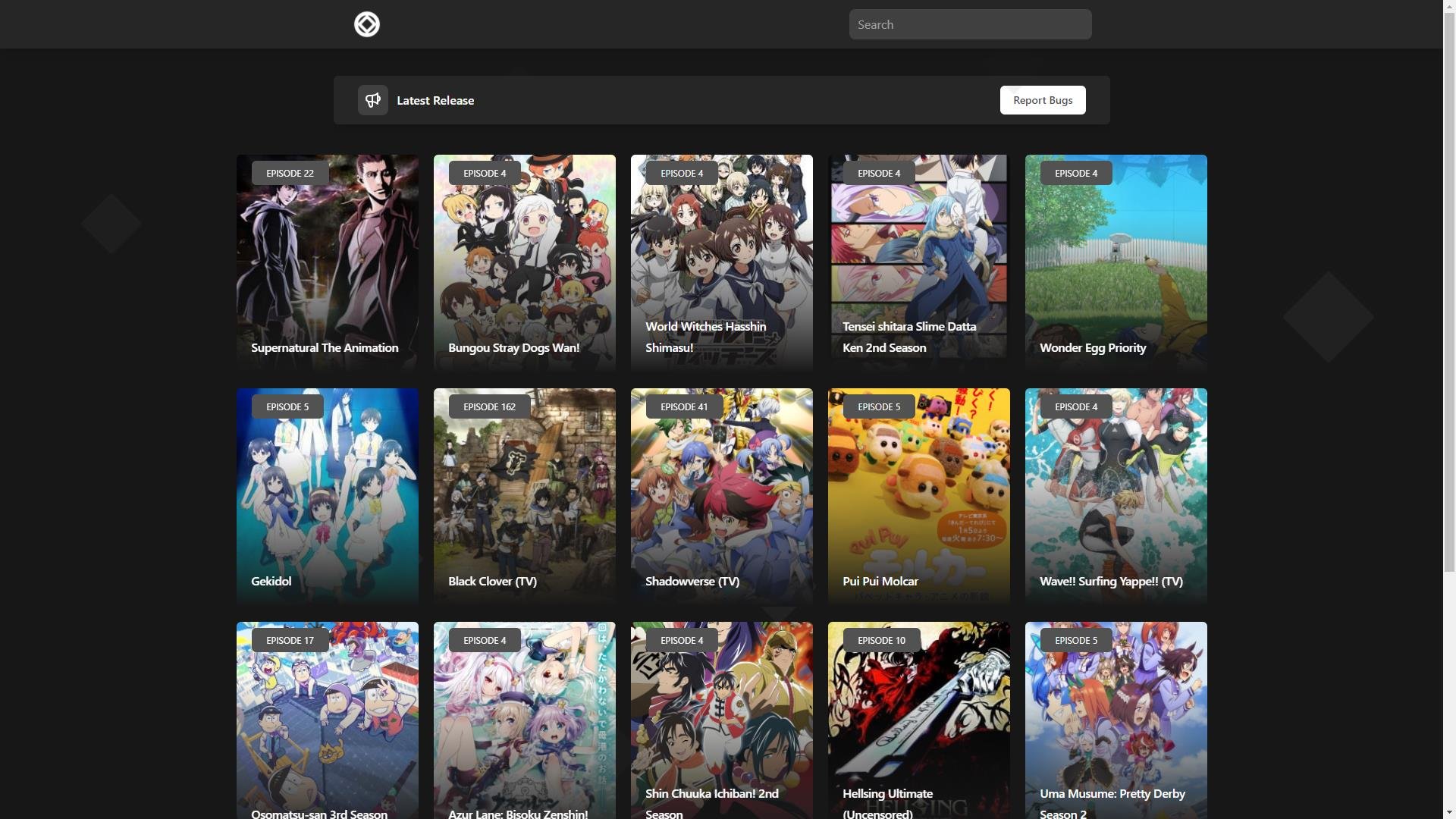Open Supernatural The Animation card

tap(328, 262)
